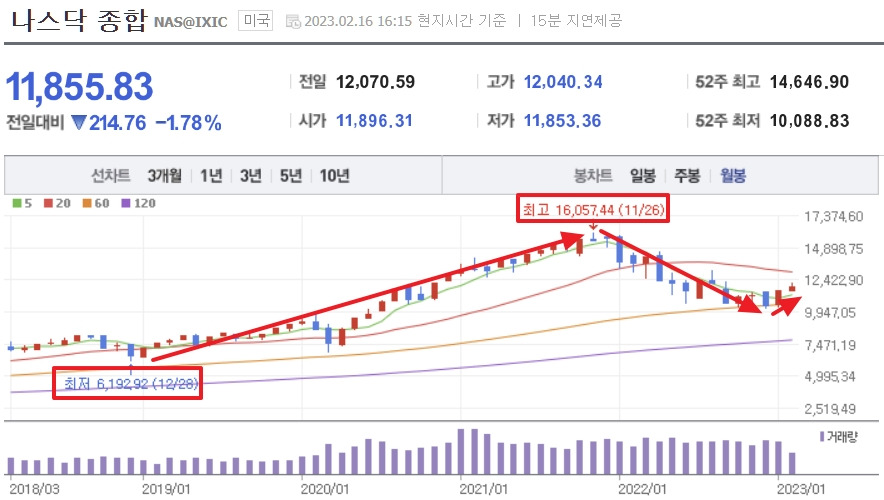Select the 1년 line chart period
The image size is (884, 500).
pos(211,176)
